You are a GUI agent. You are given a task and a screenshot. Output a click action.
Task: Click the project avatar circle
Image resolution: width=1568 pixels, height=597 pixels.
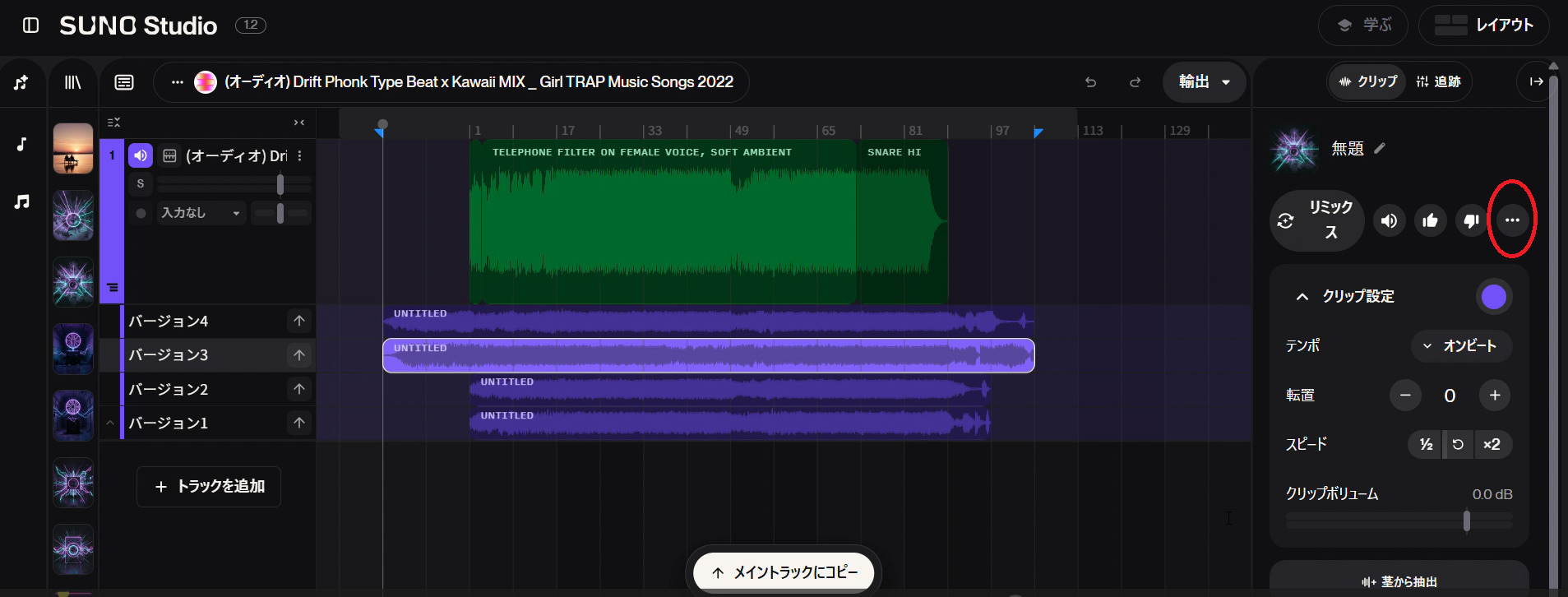pyautogui.click(x=206, y=82)
